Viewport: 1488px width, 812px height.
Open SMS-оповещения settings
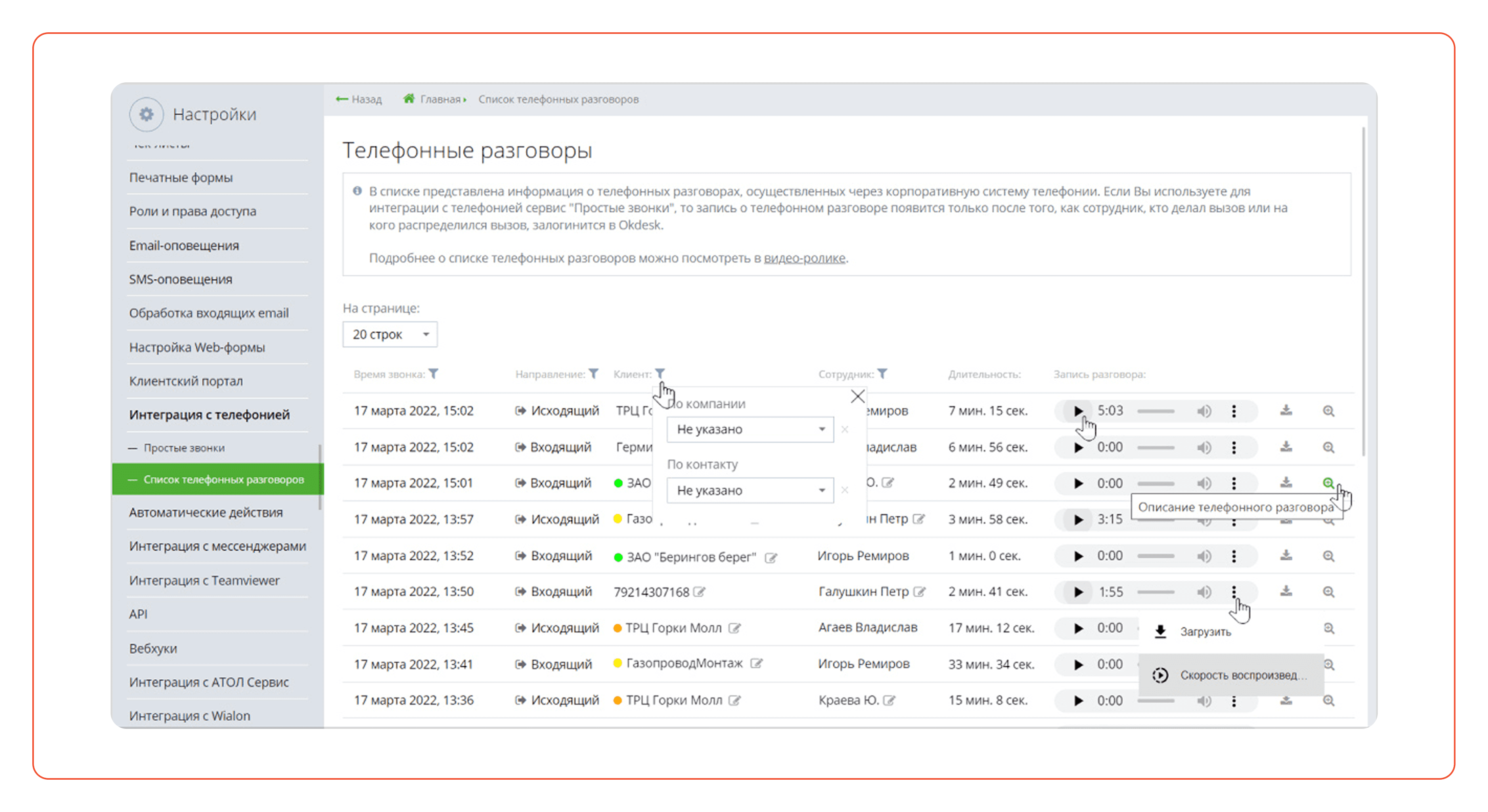click(x=180, y=280)
